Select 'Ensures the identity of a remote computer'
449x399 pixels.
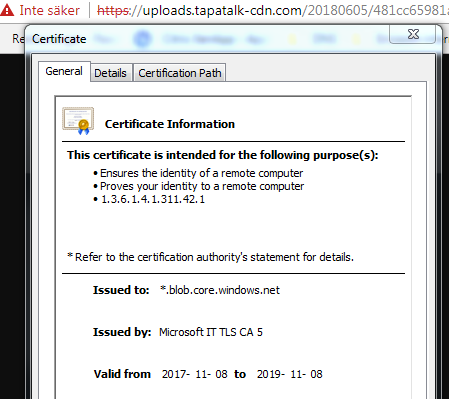pos(201,173)
